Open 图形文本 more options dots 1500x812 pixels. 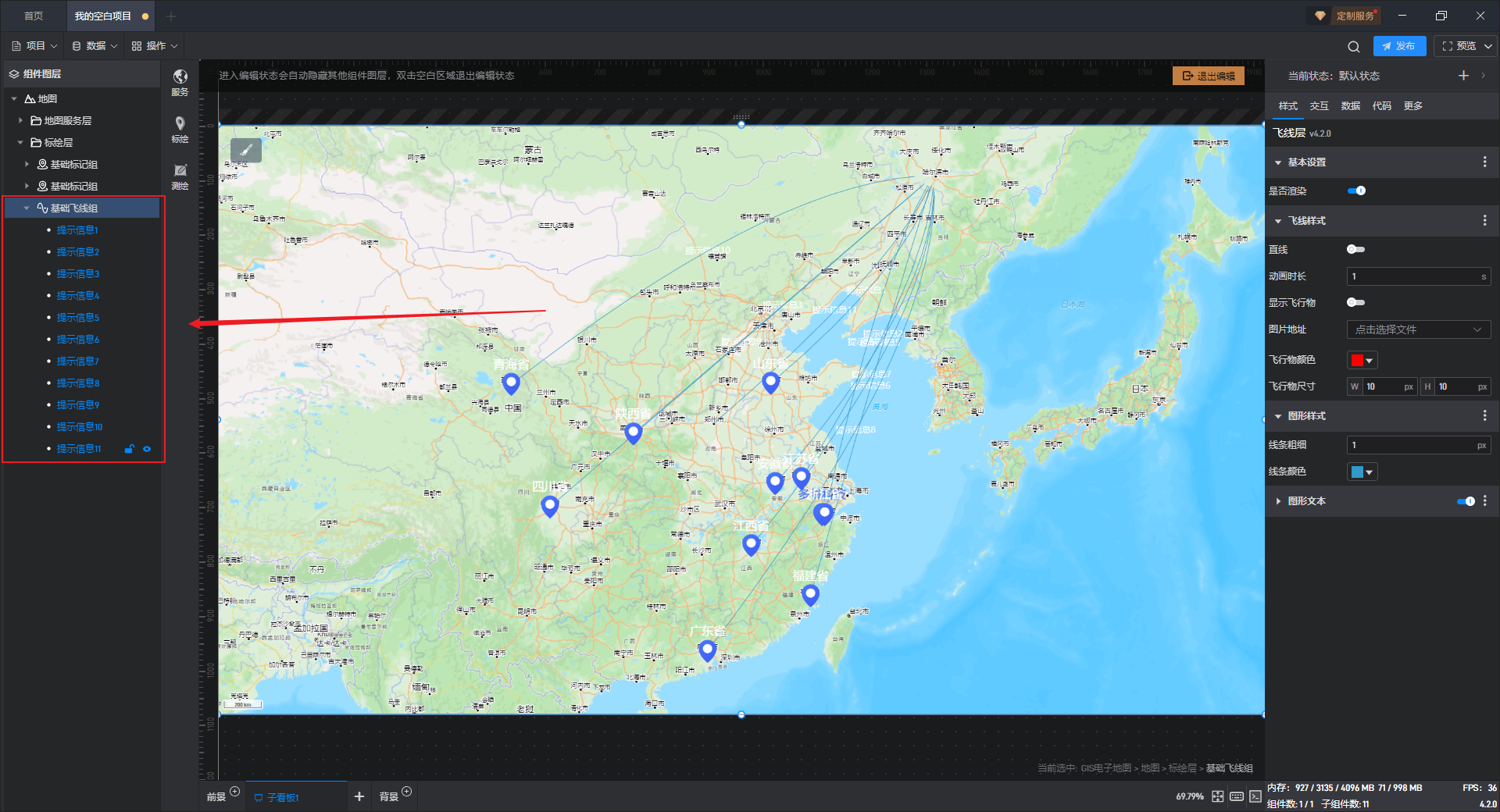tap(1485, 501)
